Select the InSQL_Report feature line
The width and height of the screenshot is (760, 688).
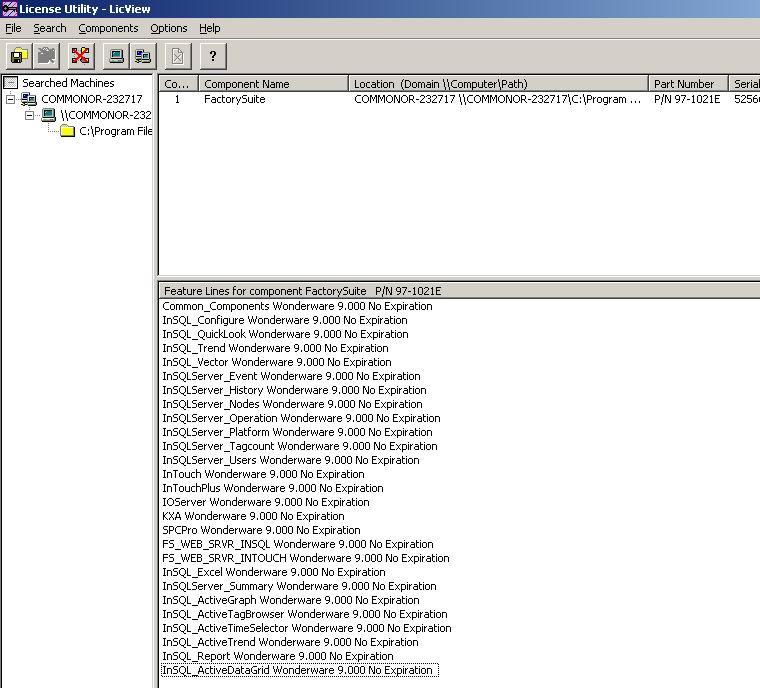(x=278, y=657)
